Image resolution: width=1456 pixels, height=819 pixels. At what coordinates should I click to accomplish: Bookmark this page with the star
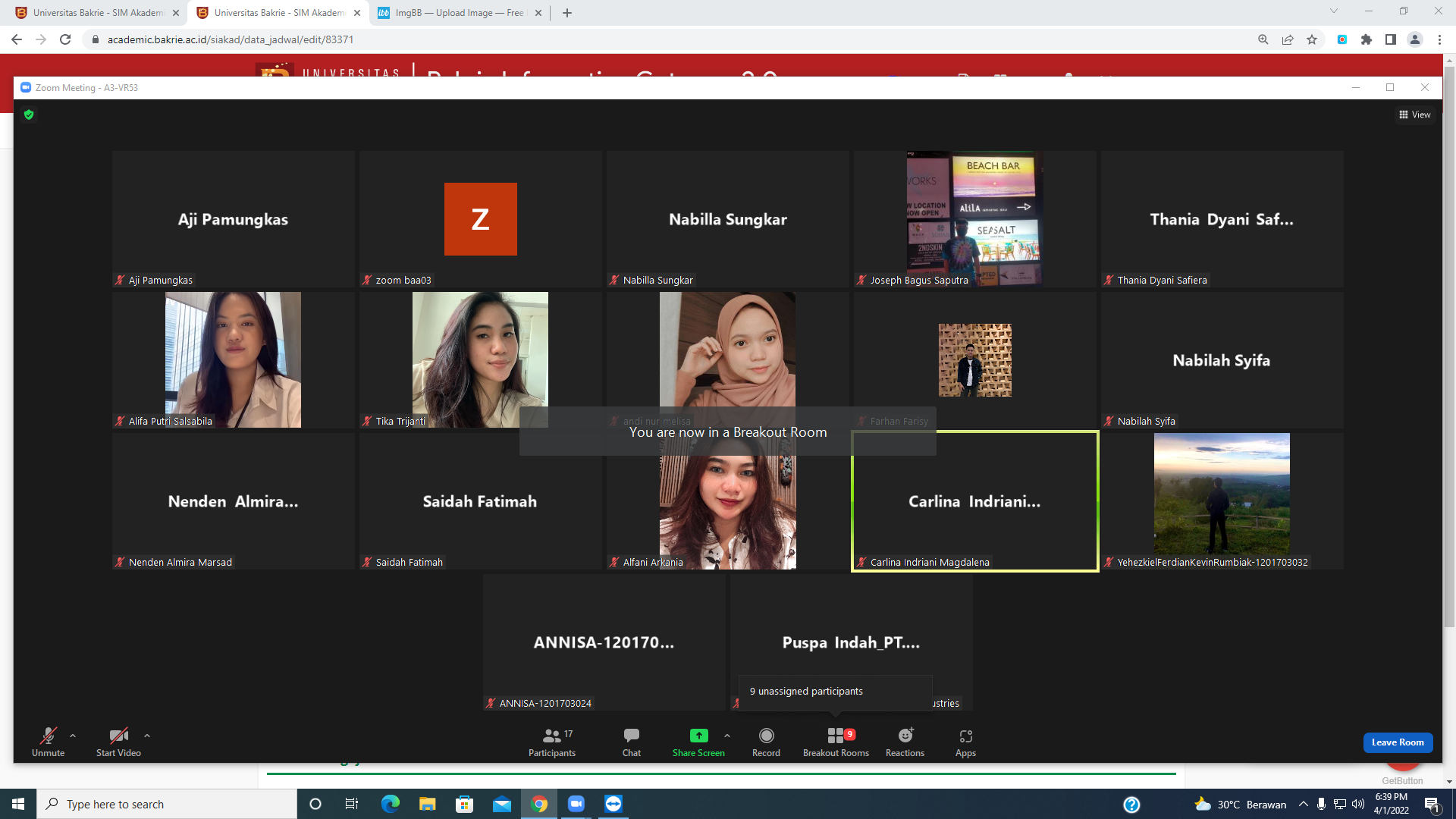pyautogui.click(x=1312, y=39)
